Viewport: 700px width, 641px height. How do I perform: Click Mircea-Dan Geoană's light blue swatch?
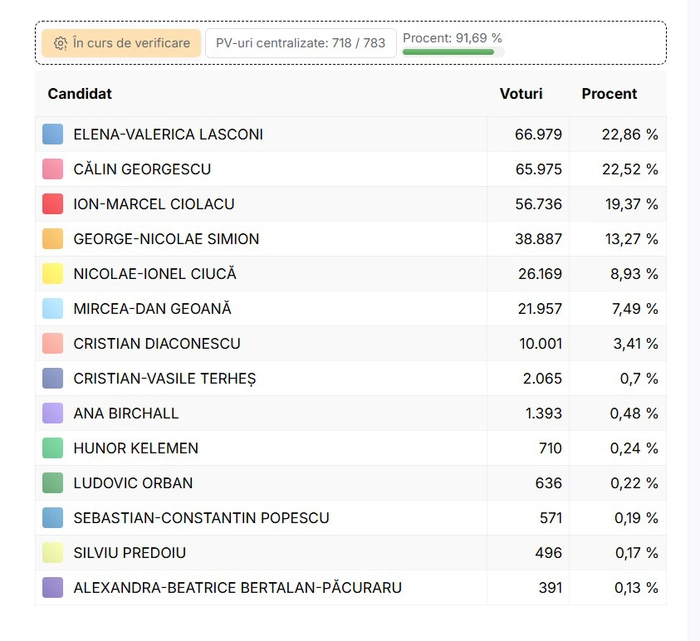pyautogui.click(x=53, y=309)
